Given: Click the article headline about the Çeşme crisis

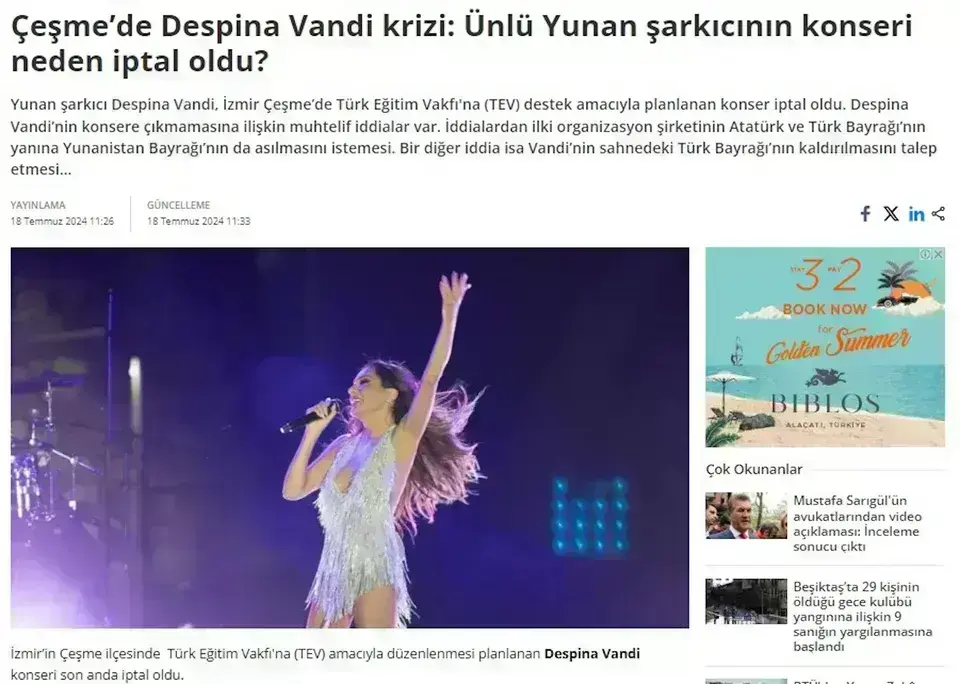Looking at the screenshot, I should click(462, 43).
